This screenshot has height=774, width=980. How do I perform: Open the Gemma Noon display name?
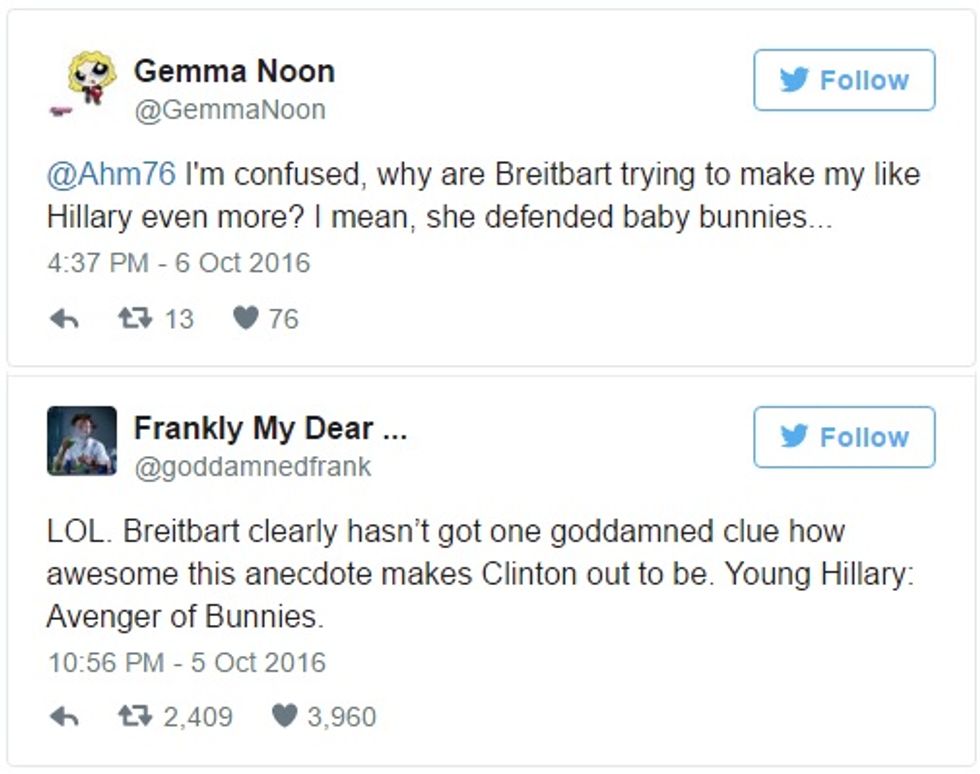(x=234, y=71)
